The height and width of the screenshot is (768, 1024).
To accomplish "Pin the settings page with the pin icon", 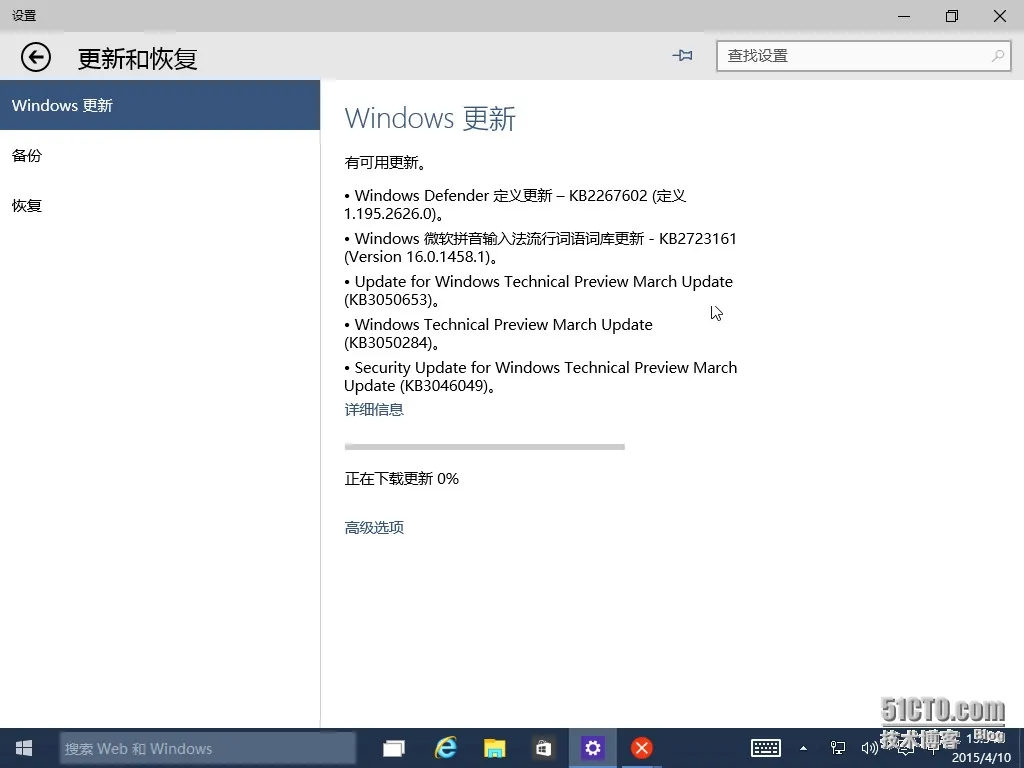I will pyautogui.click(x=682, y=56).
